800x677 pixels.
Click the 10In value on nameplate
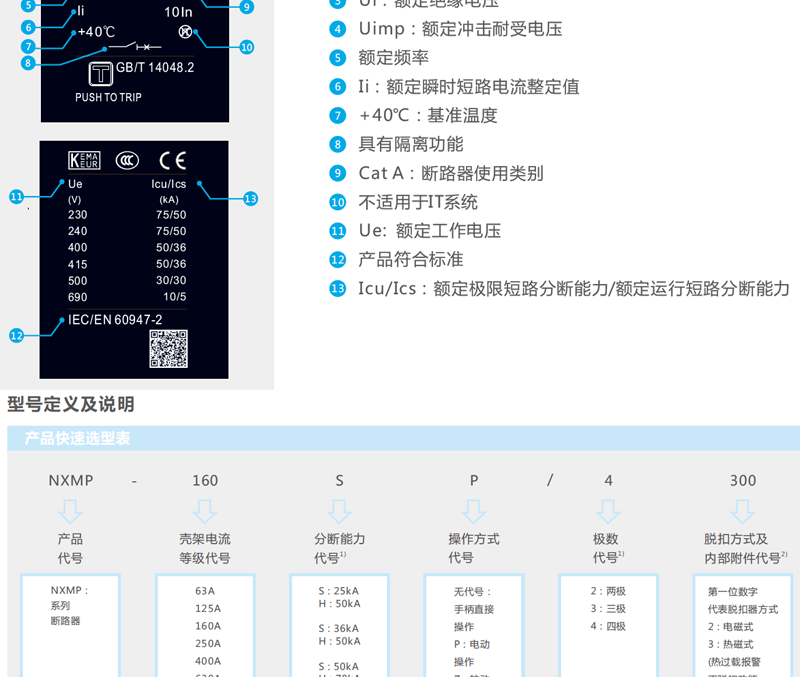coord(178,12)
